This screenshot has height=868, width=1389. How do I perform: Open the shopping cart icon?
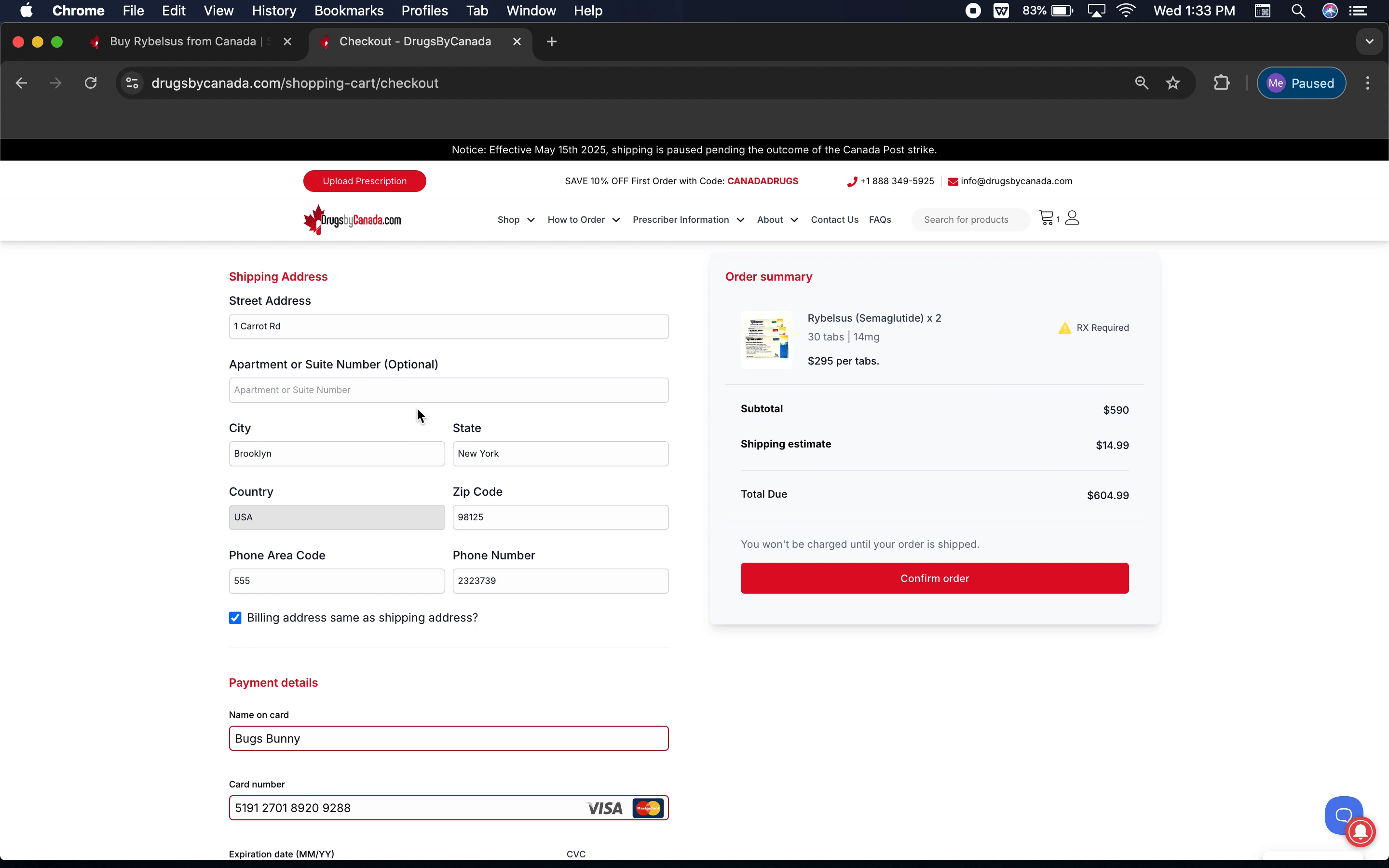(1047, 218)
